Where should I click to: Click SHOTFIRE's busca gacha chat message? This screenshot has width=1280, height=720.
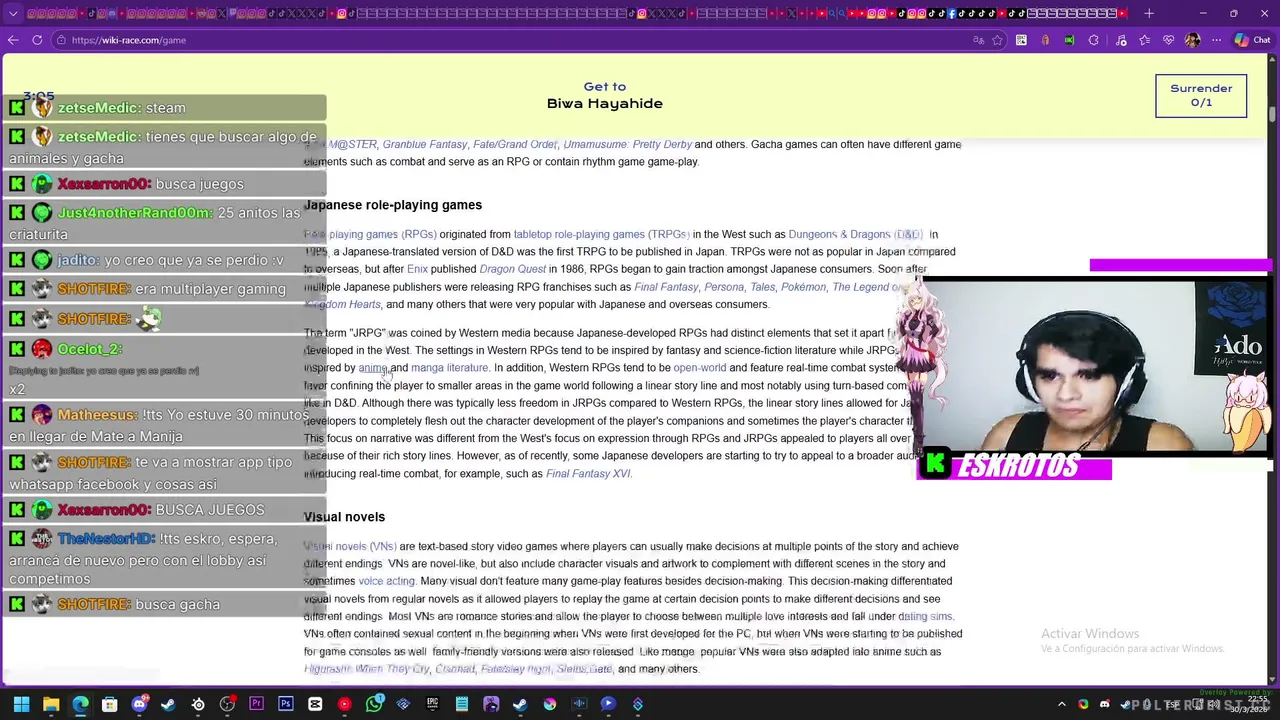coord(165,604)
